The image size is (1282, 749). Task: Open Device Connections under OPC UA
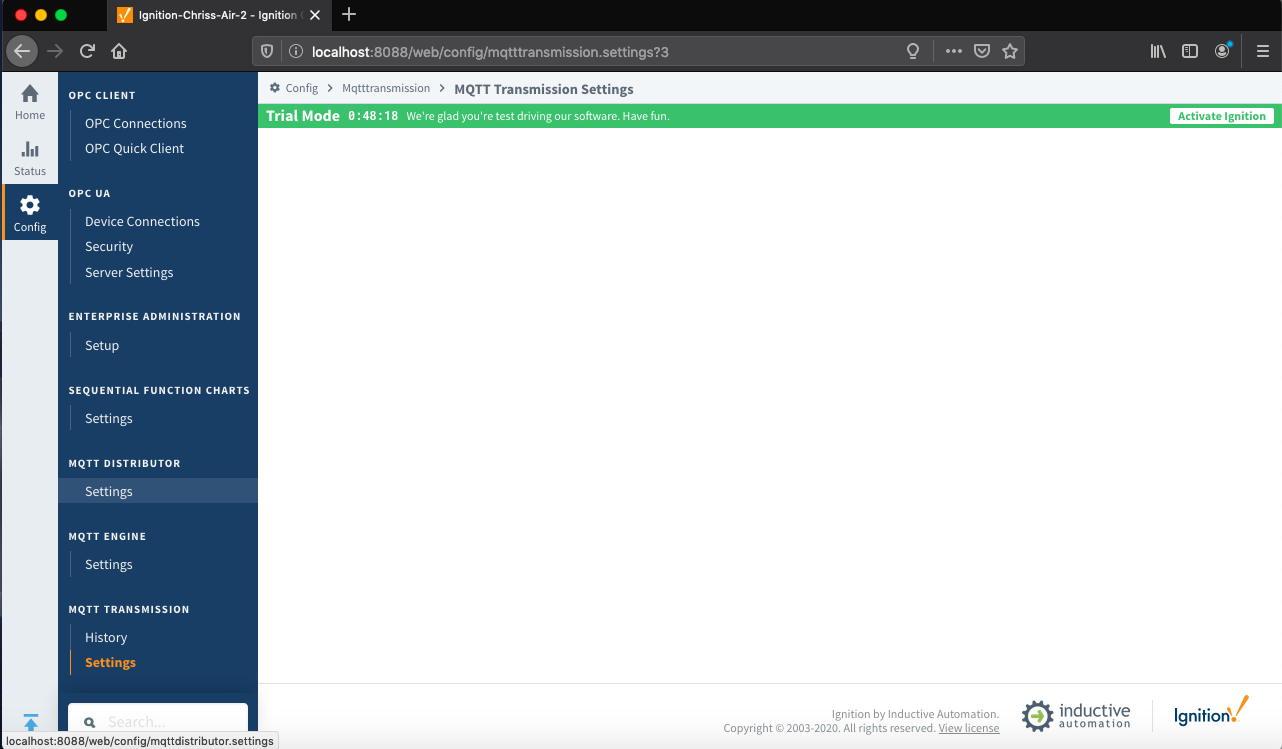142,221
